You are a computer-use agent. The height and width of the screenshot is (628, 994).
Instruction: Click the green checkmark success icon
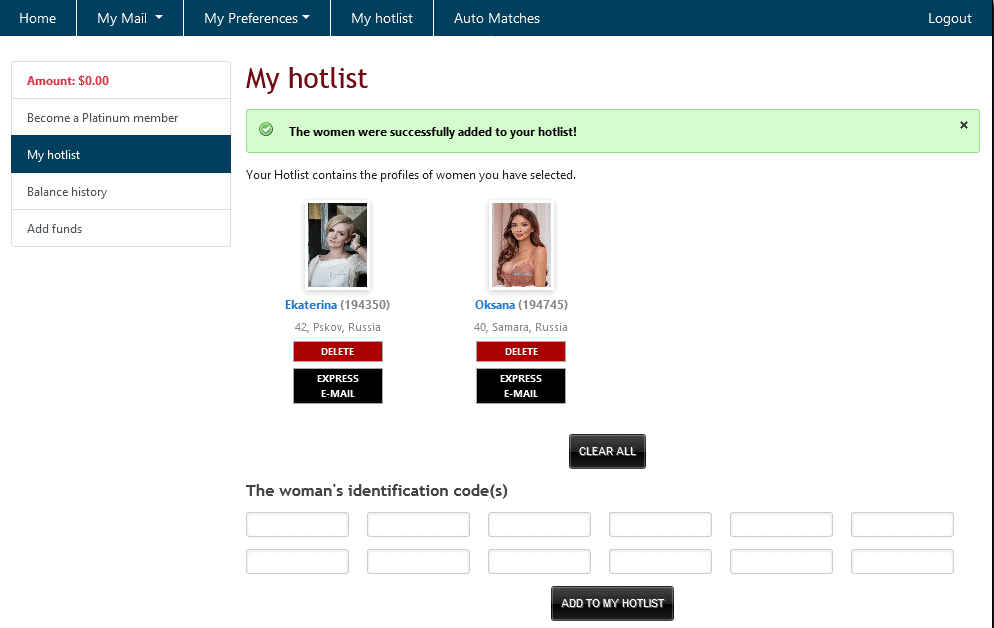pyautogui.click(x=266, y=129)
